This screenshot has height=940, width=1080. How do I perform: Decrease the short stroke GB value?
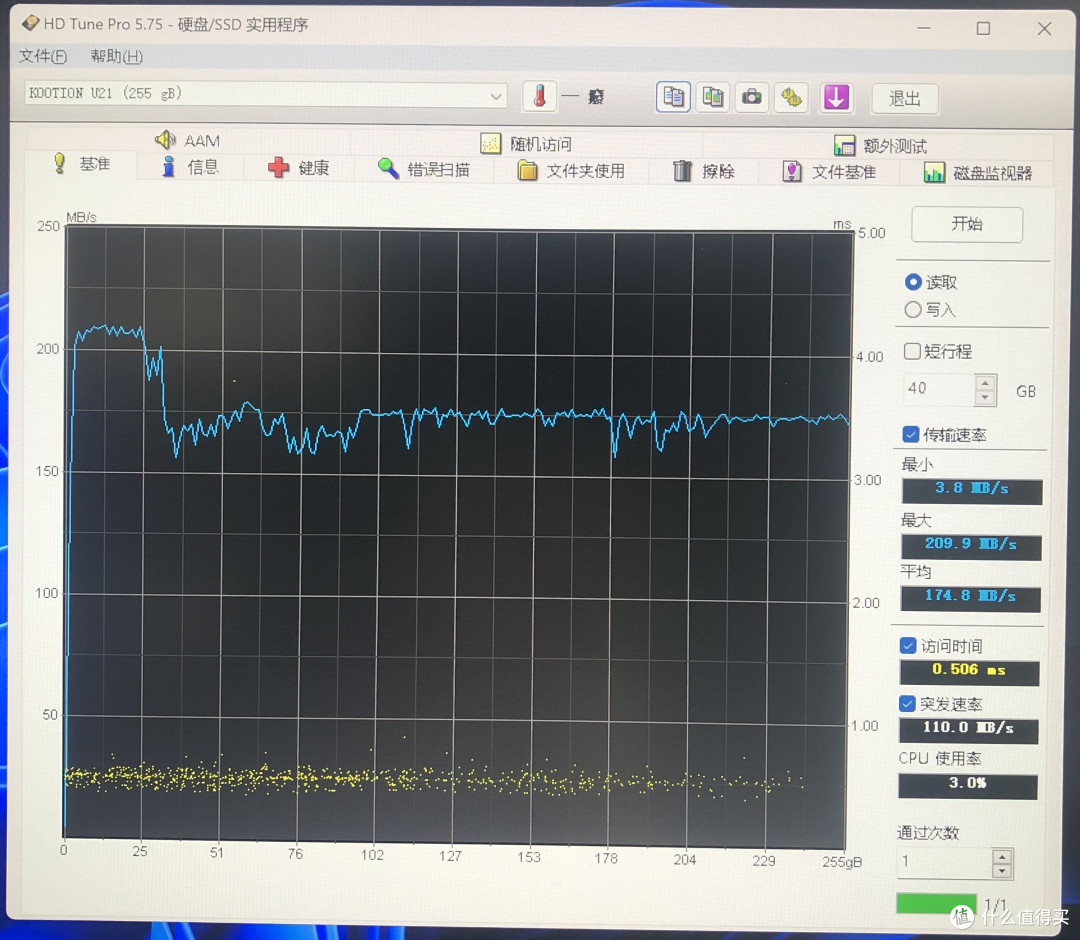tap(985, 397)
